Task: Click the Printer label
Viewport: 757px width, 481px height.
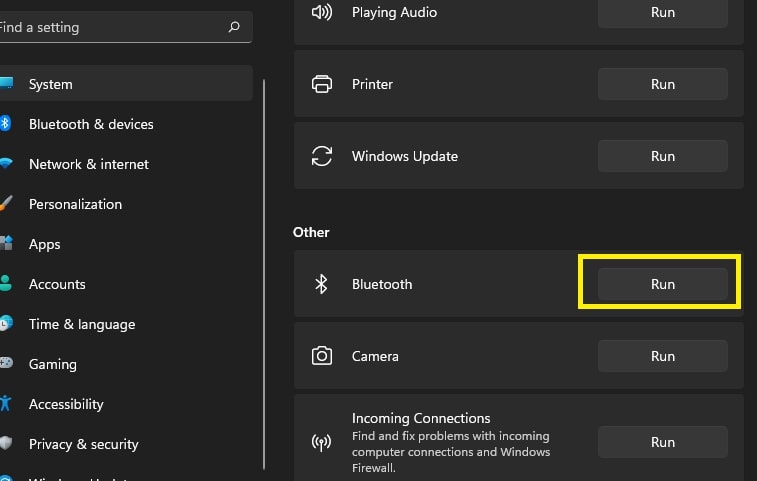Action: click(372, 84)
